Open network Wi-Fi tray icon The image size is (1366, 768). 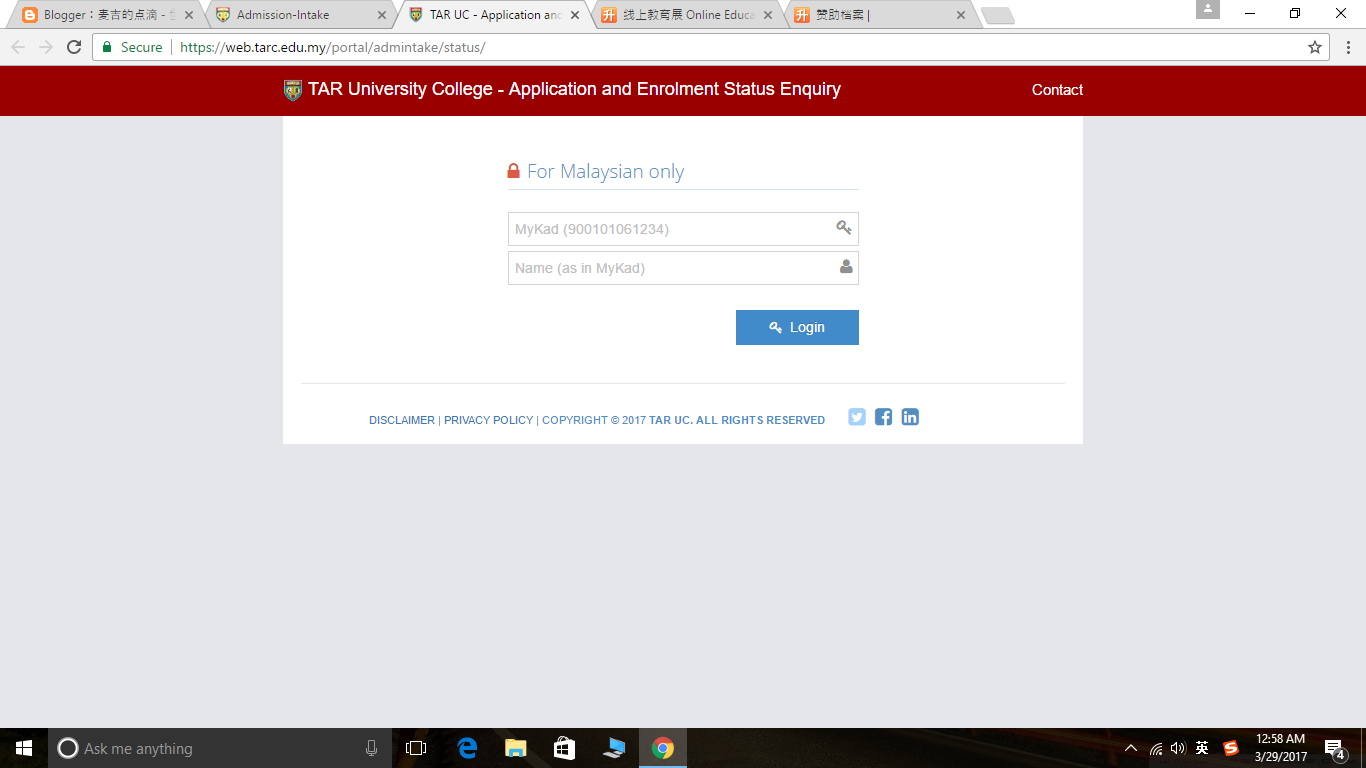pyautogui.click(x=1156, y=748)
